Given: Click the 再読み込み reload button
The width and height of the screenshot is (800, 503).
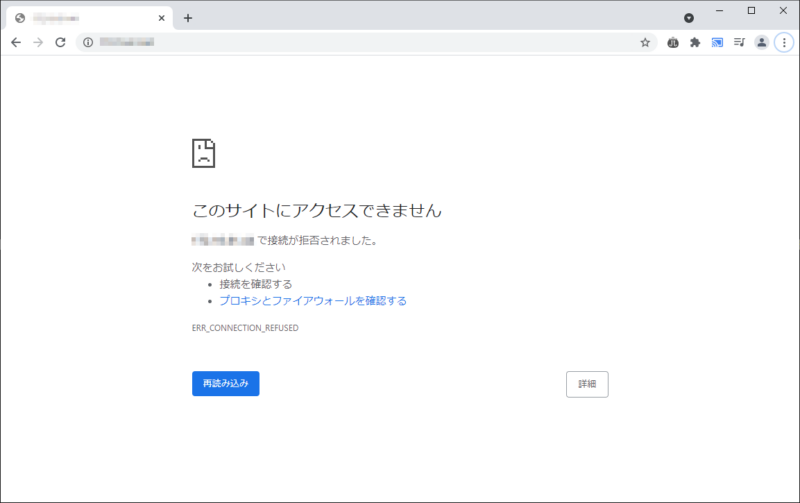Looking at the screenshot, I should tap(226, 384).
